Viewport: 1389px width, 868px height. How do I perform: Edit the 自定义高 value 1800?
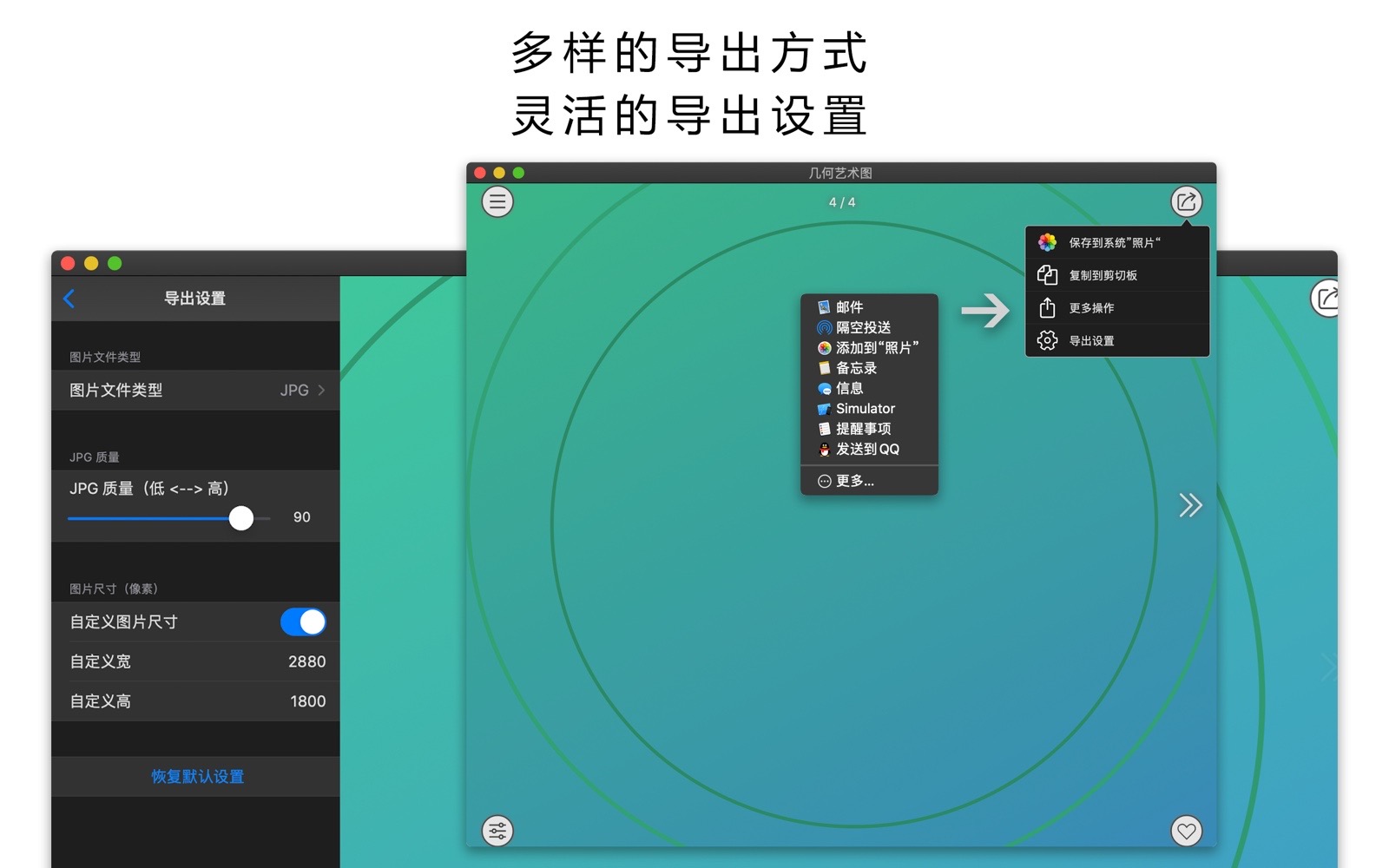(x=307, y=701)
